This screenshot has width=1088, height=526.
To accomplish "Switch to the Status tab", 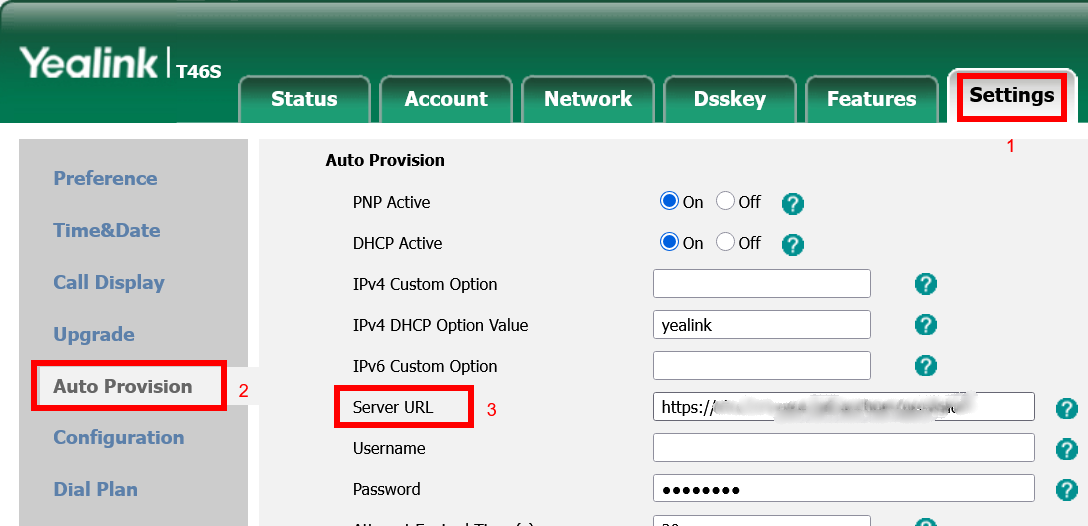I will click(x=304, y=99).
